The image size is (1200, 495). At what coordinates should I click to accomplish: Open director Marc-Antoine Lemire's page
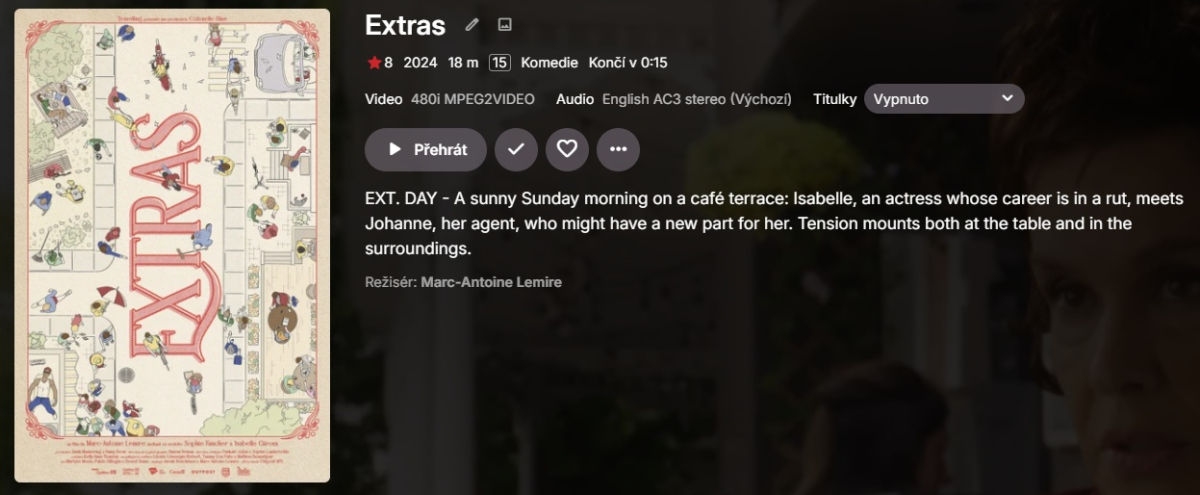point(491,282)
